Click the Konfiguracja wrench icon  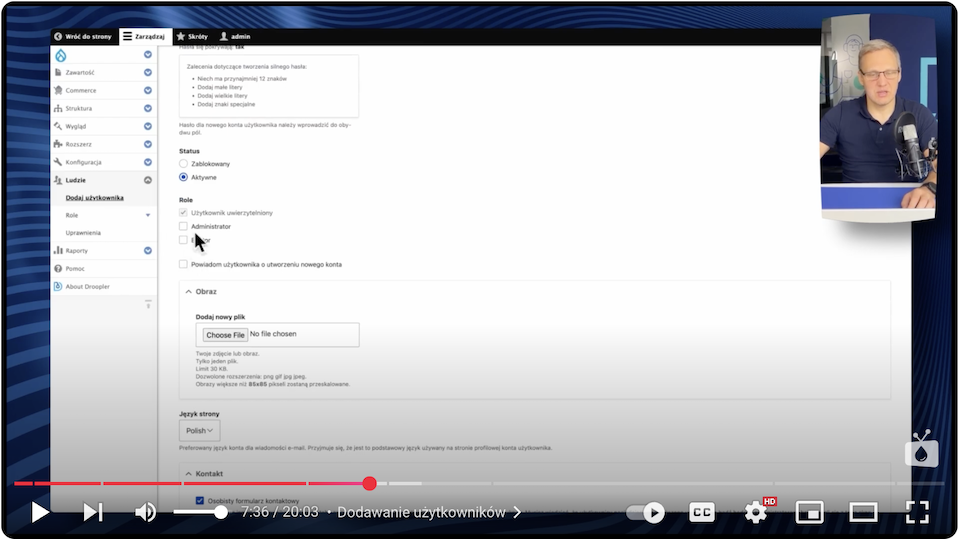[58, 162]
